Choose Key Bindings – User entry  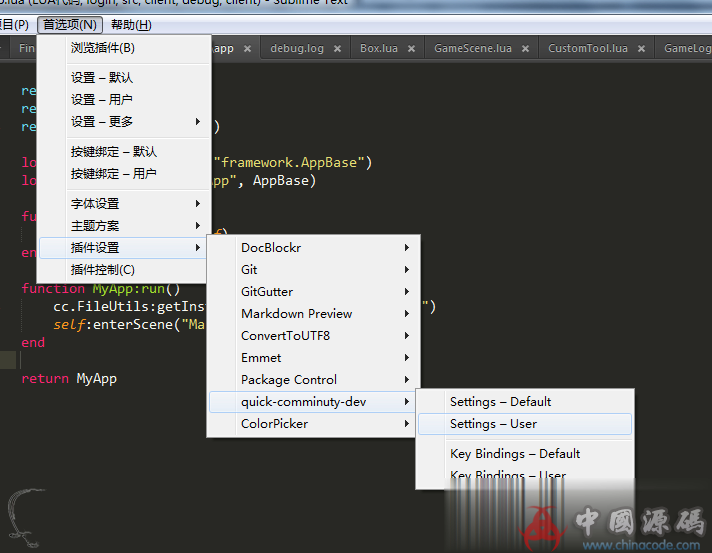(x=524, y=475)
